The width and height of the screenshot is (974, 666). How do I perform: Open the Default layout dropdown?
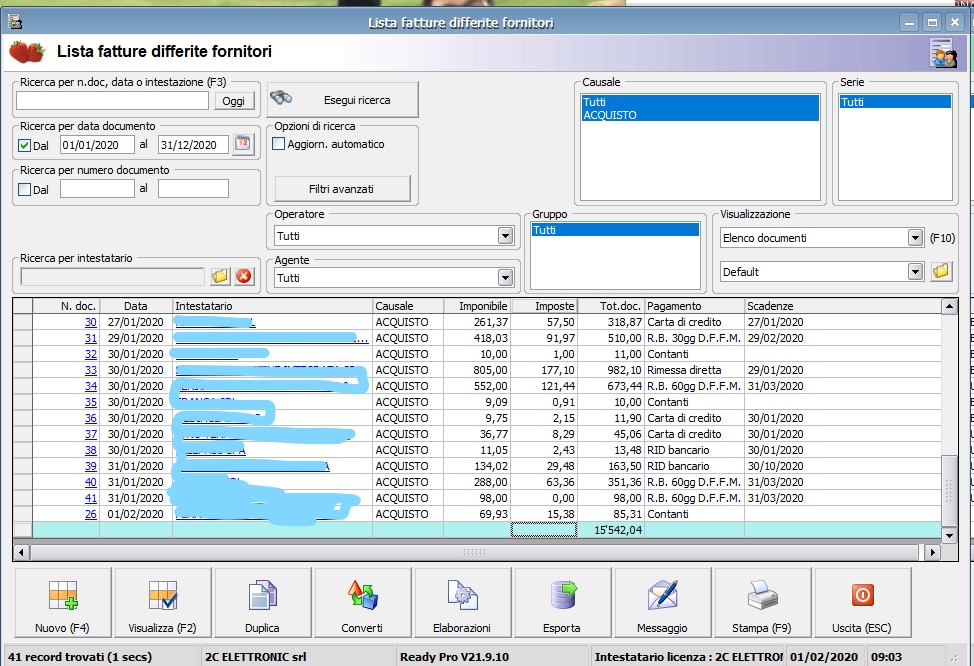(914, 271)
